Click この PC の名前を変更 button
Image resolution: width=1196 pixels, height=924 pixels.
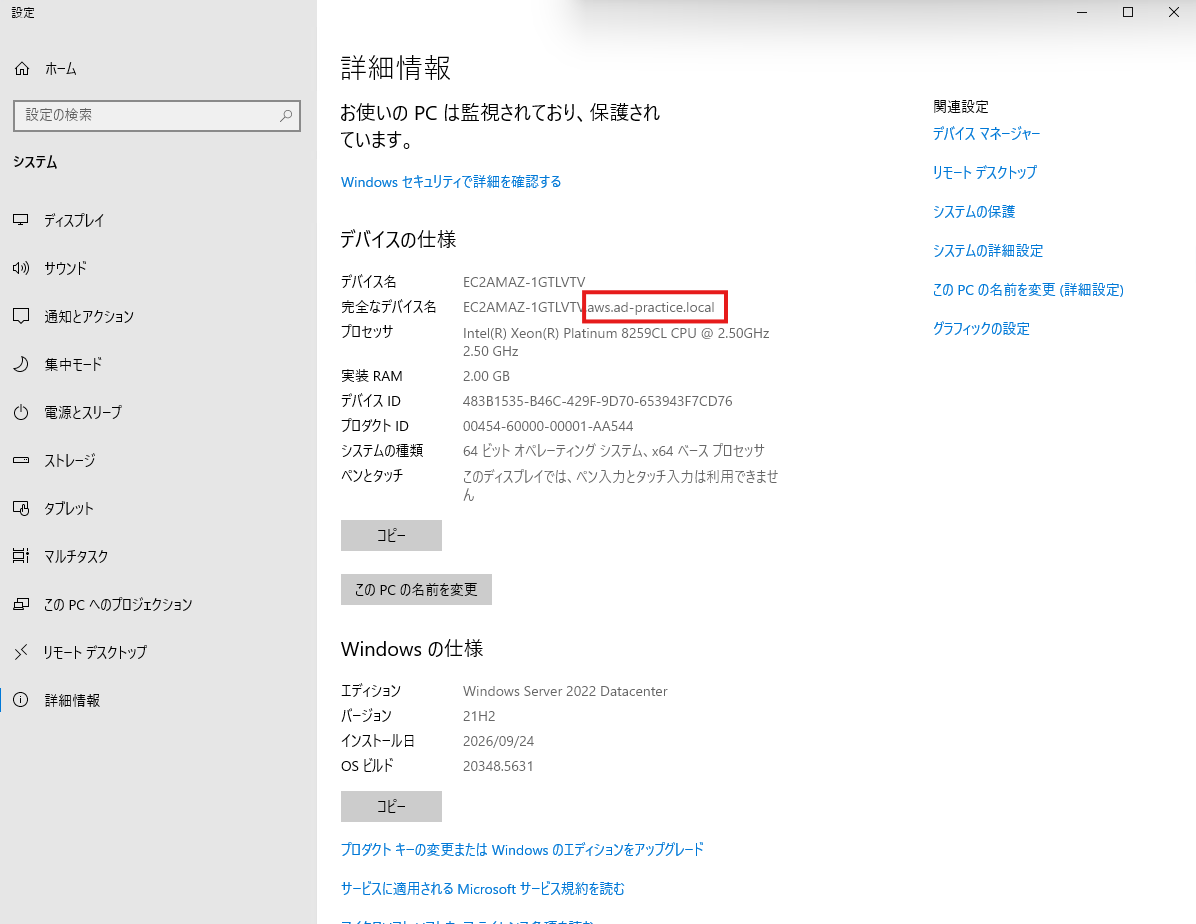416,590
